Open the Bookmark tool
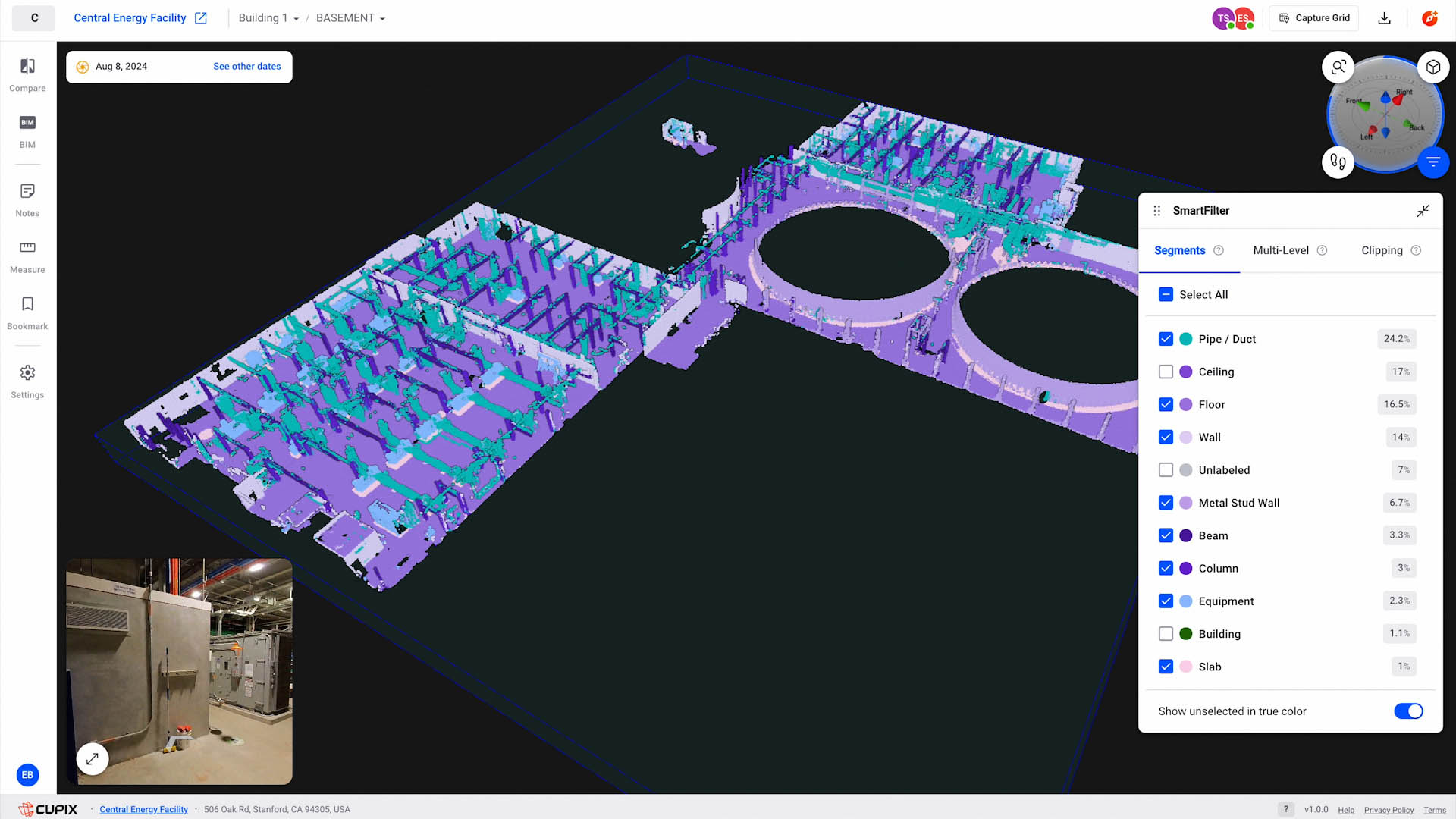The width and height of the screenshot is (1456, 819). (27, 313)
